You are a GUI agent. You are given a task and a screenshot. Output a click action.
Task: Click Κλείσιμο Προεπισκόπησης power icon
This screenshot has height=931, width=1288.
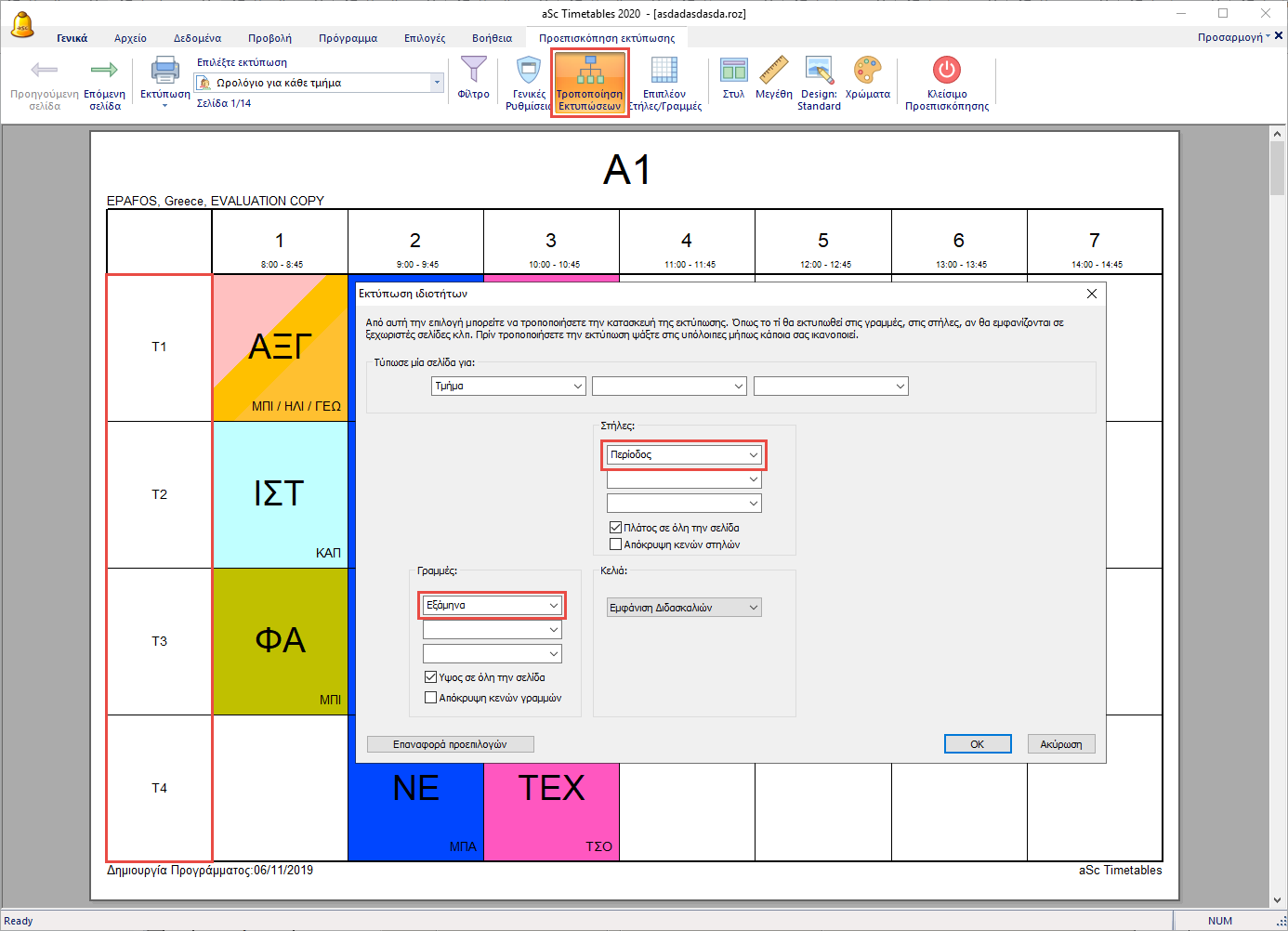pyautogui.click(x=946, y=72)
